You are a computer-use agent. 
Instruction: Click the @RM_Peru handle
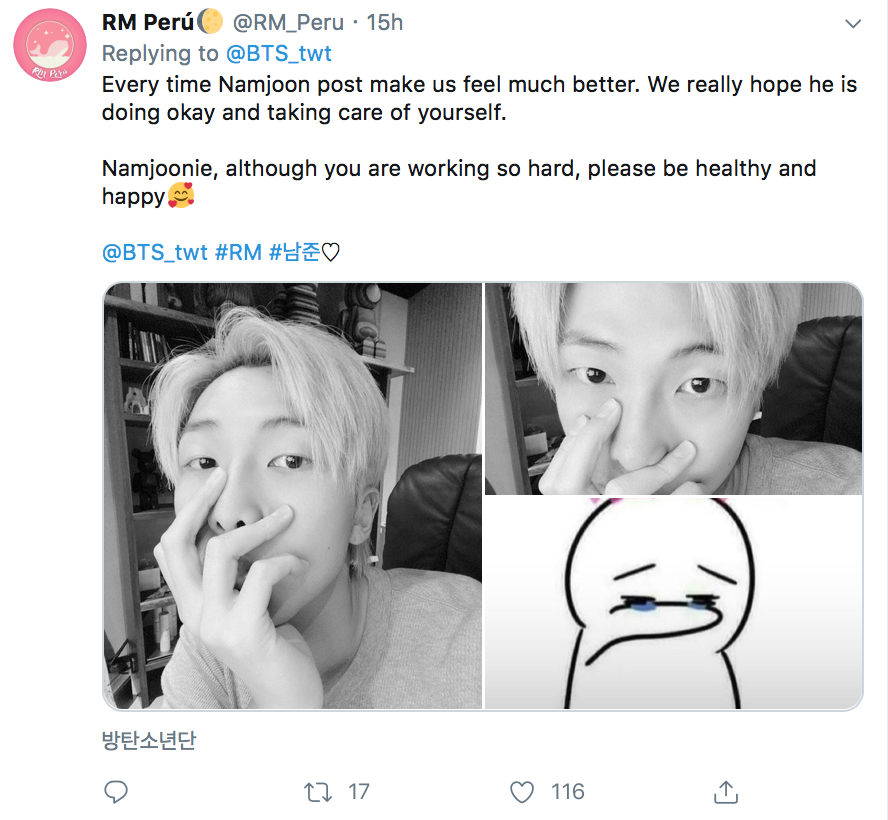pos(289,22)
